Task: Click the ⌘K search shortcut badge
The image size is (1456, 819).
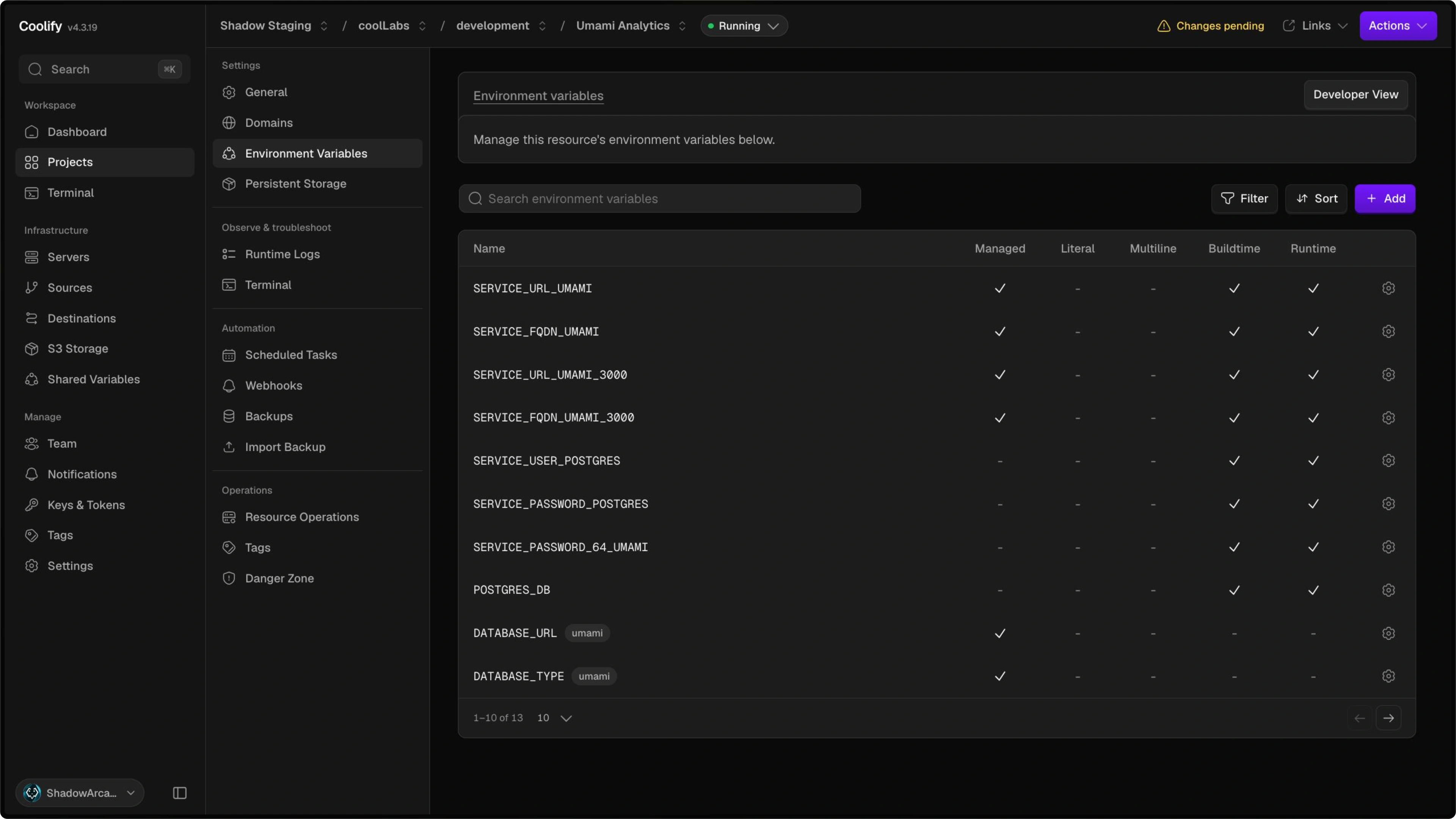Action: coord(169,69)
